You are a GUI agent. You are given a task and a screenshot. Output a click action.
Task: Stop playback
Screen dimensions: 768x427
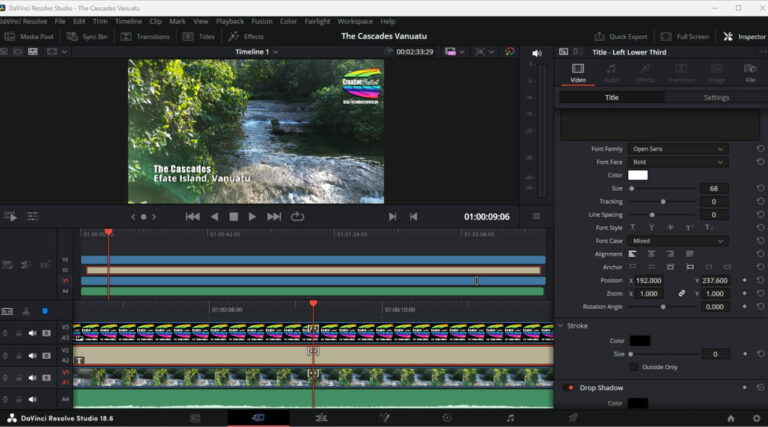pos(234,216)
